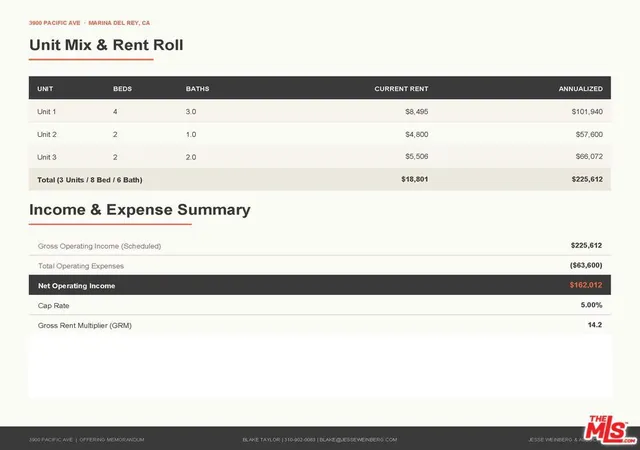Select the Unit 2 row label
The height and width of the screenshot is (450, 640).
[x=47, y=134]
